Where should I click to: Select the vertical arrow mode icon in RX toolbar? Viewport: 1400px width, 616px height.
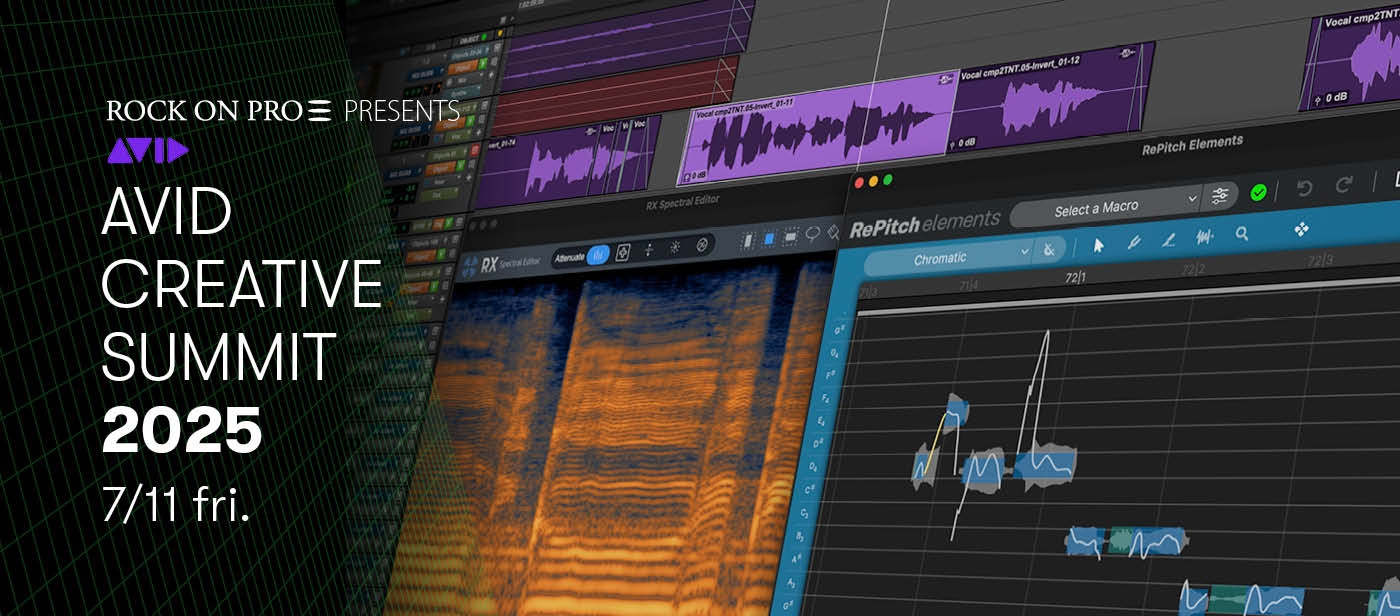pos(649,249)
